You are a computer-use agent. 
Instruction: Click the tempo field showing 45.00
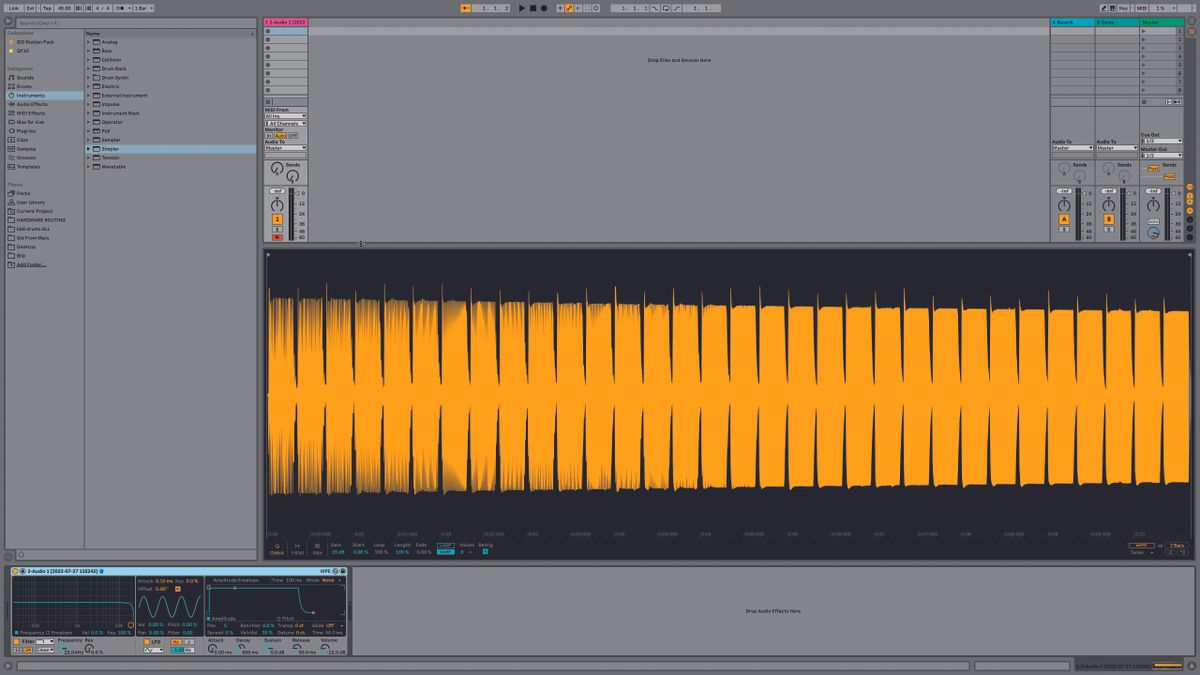66,7
